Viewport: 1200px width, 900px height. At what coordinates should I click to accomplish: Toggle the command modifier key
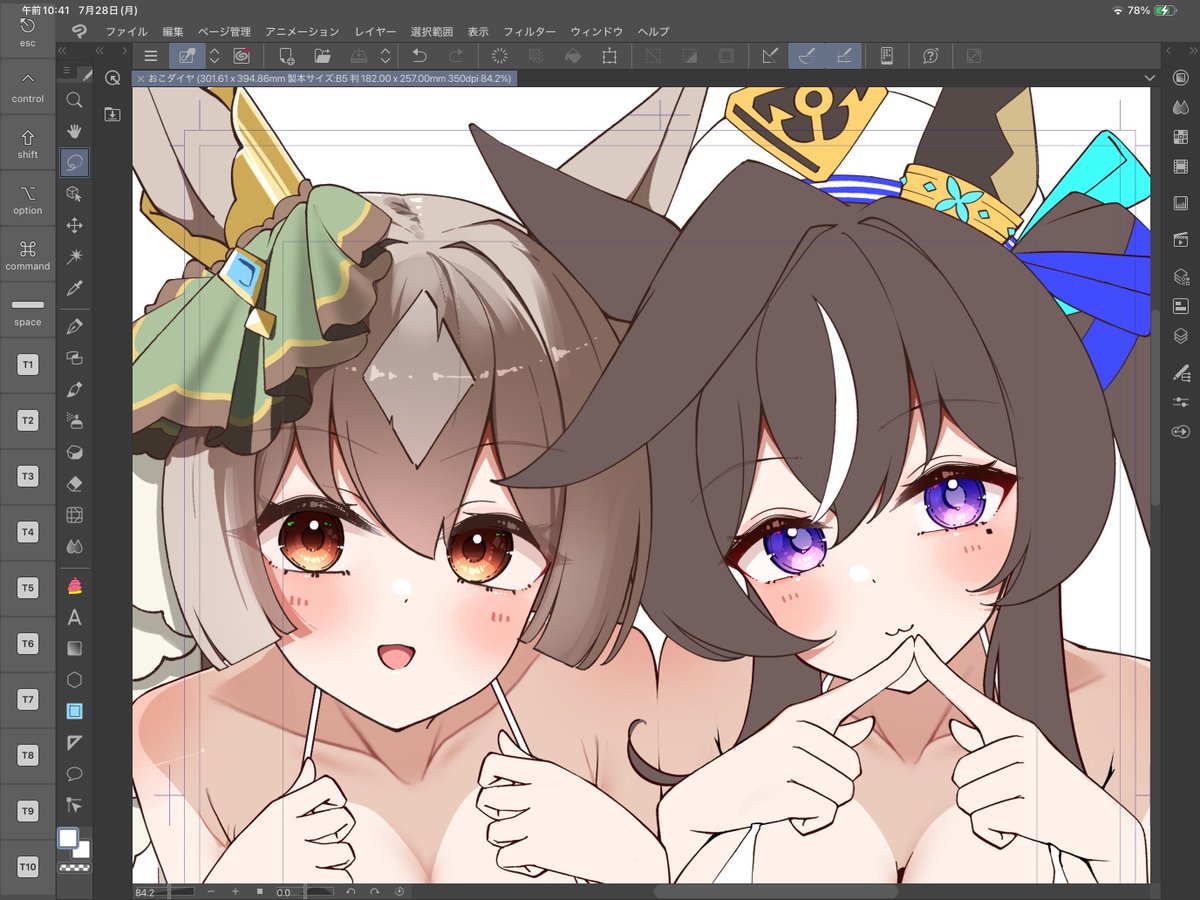click(28, 256)
